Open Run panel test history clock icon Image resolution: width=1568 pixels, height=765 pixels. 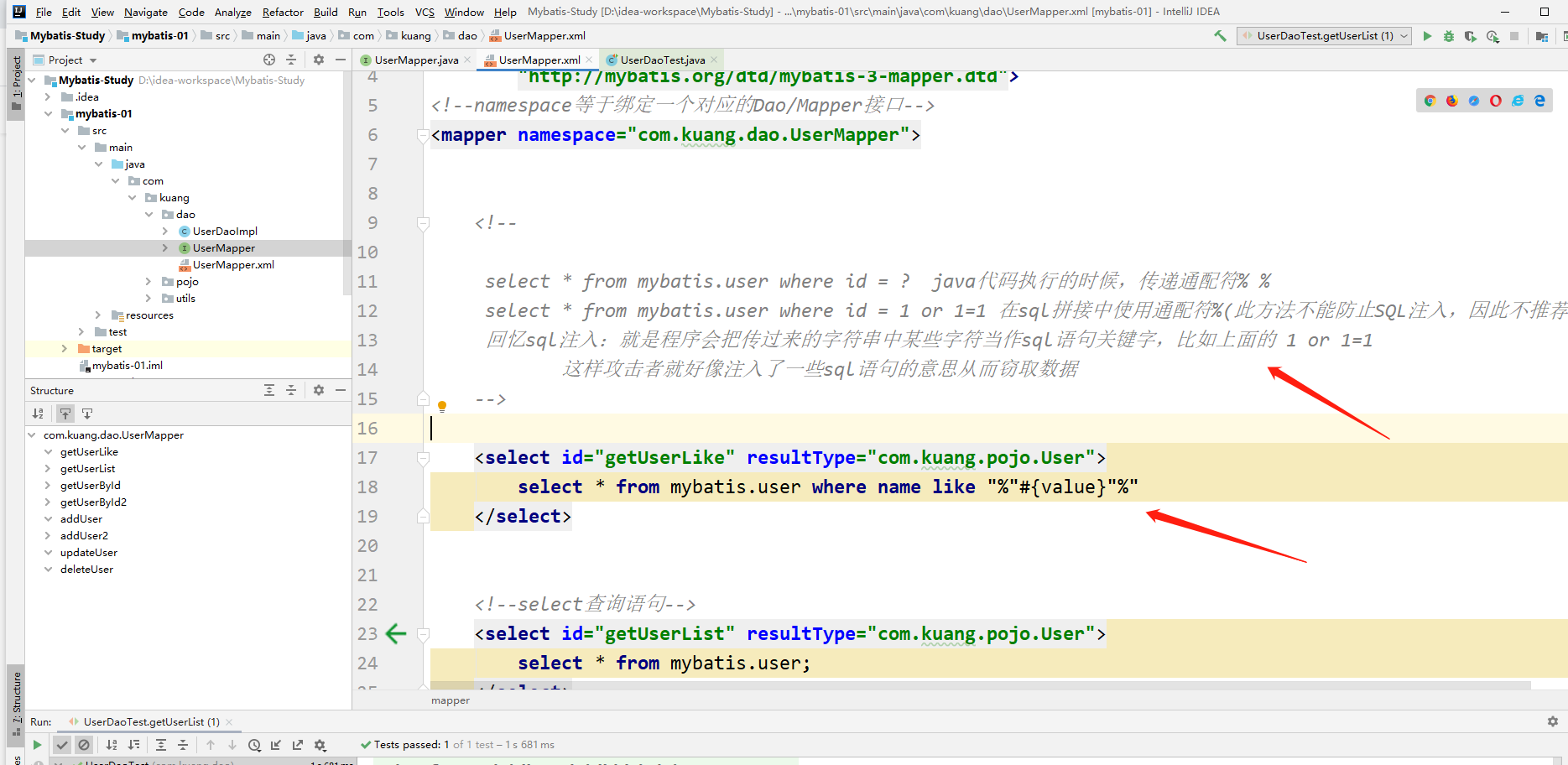click(x=254, y=745)
